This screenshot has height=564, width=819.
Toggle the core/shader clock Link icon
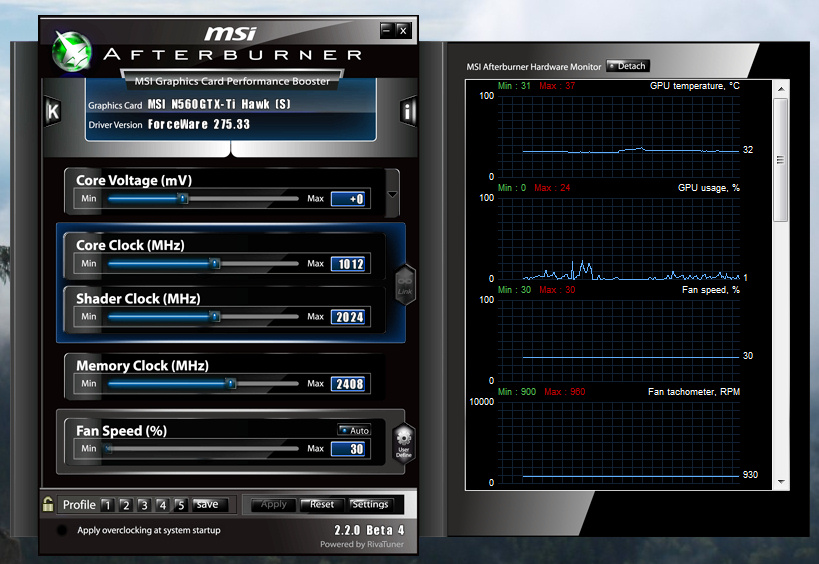click(x=405, y=285)
